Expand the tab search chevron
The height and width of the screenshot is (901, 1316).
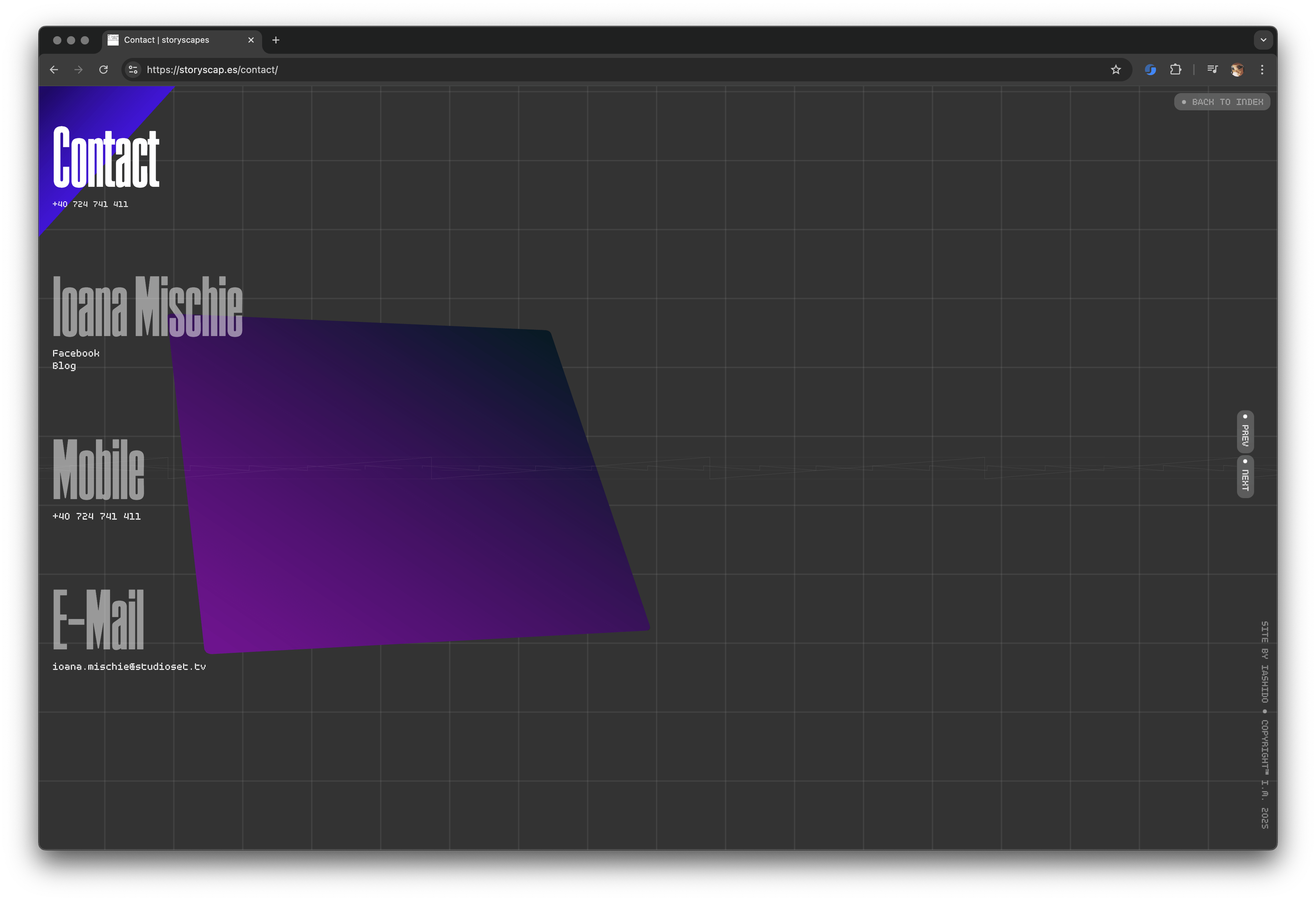1263,40
